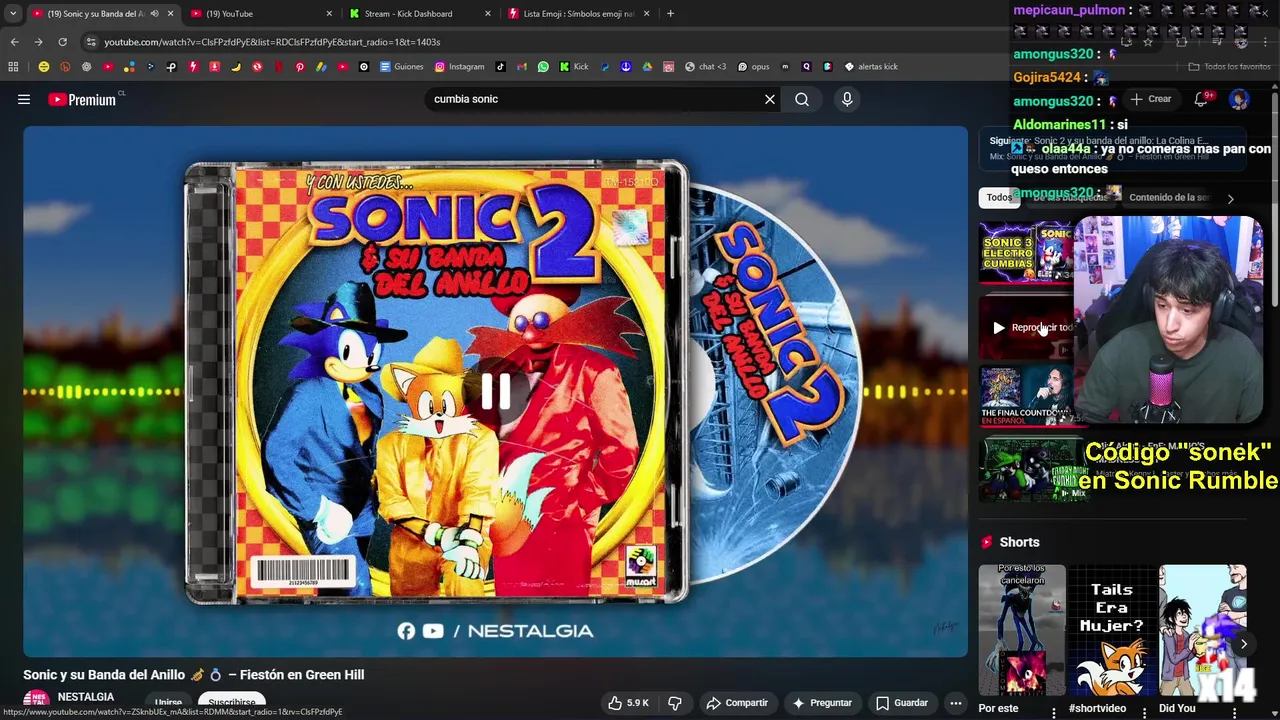Screen dimensions: 1280x720
Task: Open a new browser tab
Action: [670, 14]
